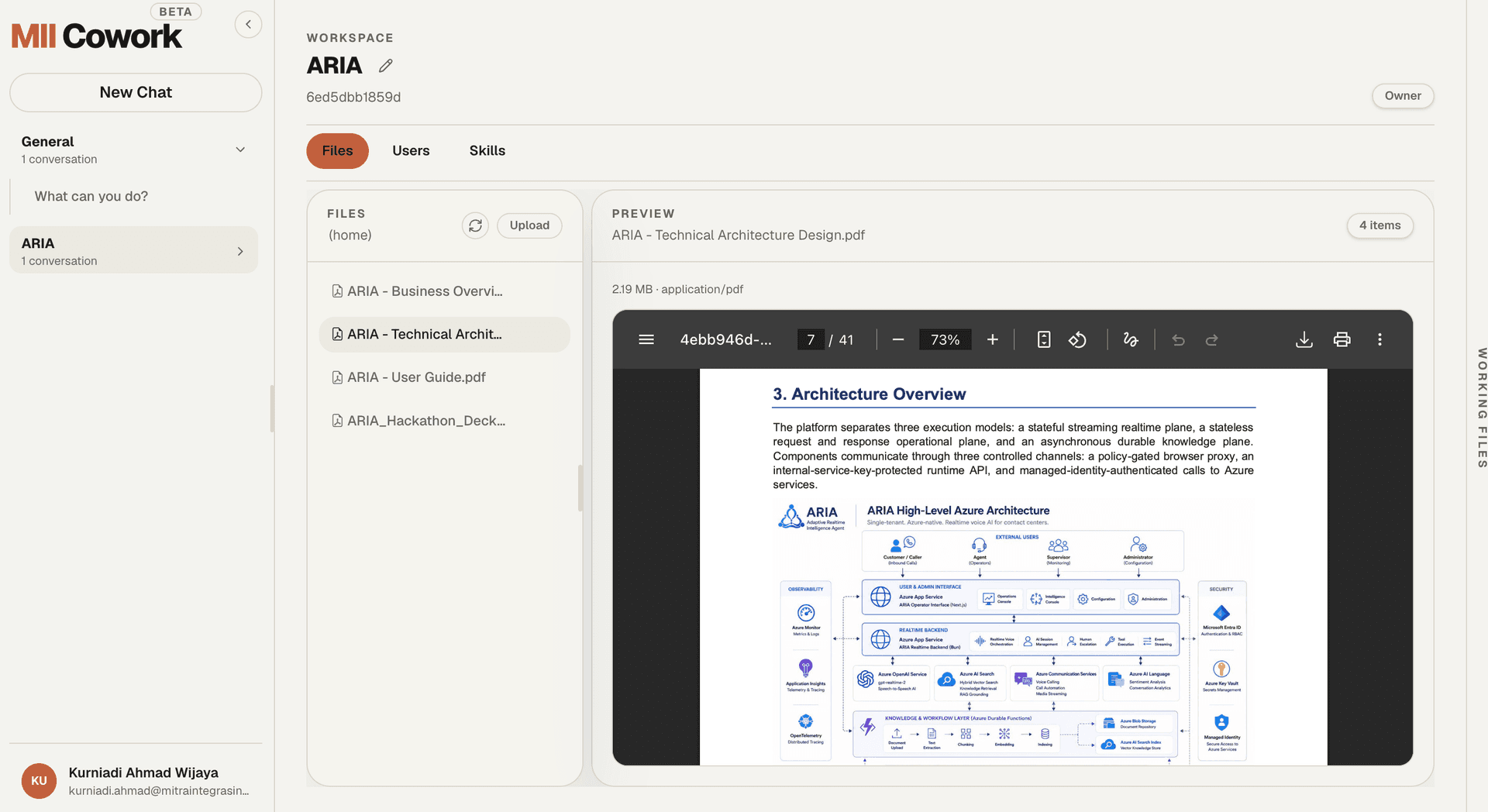Zoom in the PDF with the plus icon
Viewport: 1488px width, 812px height.
click(x=992, y=339)
